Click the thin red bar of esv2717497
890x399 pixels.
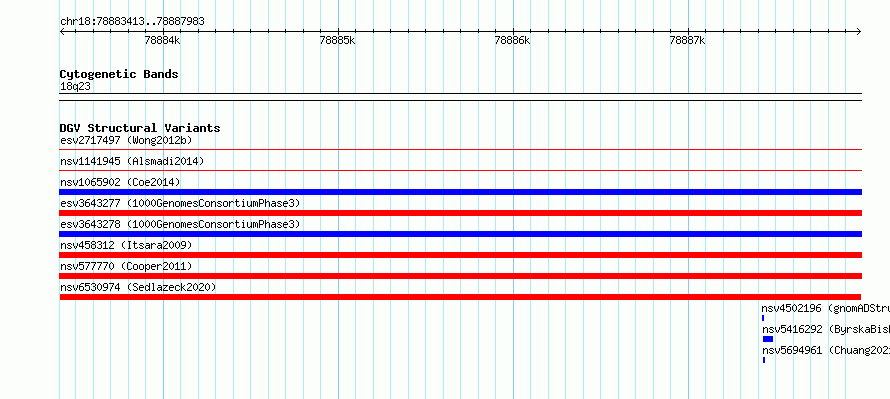(x=461, y=150)
